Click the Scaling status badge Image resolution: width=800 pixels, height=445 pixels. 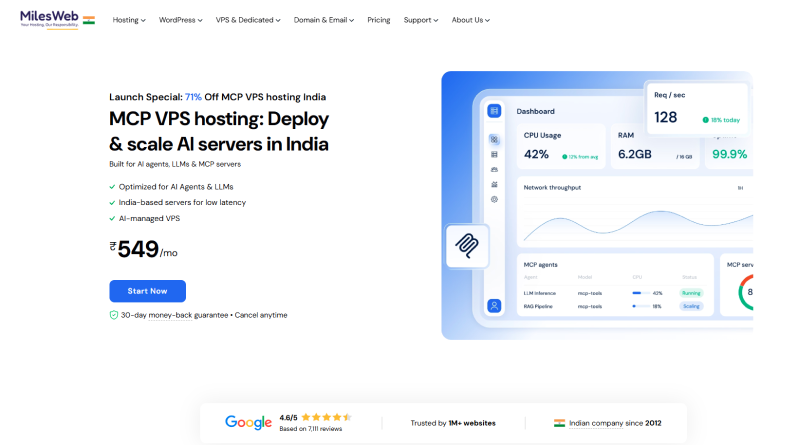691,306
